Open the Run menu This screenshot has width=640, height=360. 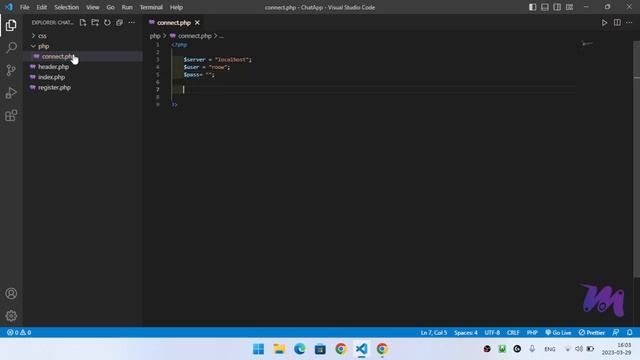tap(127, 7)
